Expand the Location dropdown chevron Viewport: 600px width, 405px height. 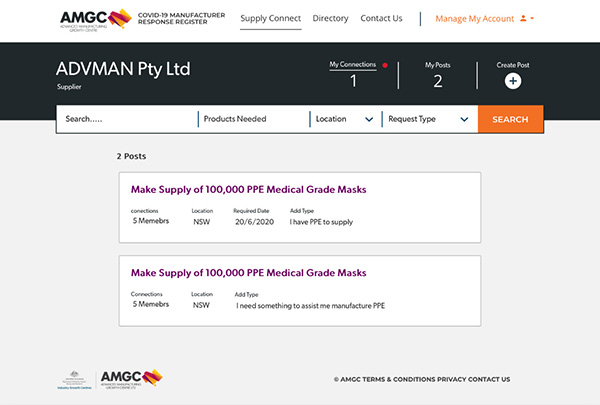click(369, 119)
